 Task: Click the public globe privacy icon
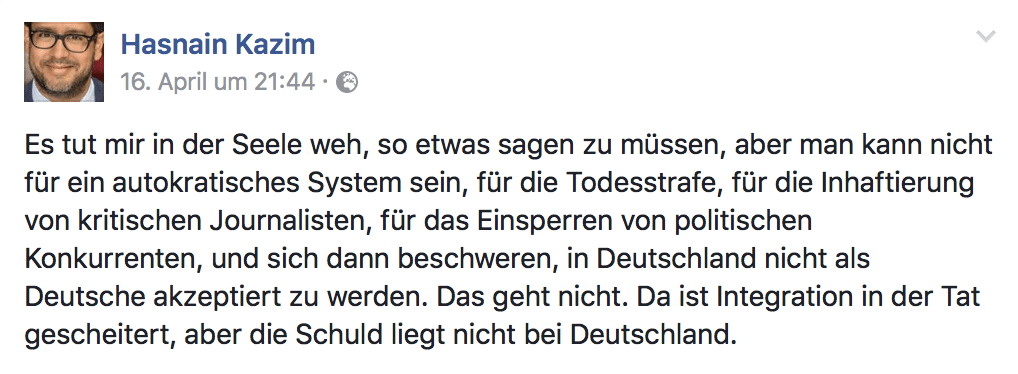347,82
